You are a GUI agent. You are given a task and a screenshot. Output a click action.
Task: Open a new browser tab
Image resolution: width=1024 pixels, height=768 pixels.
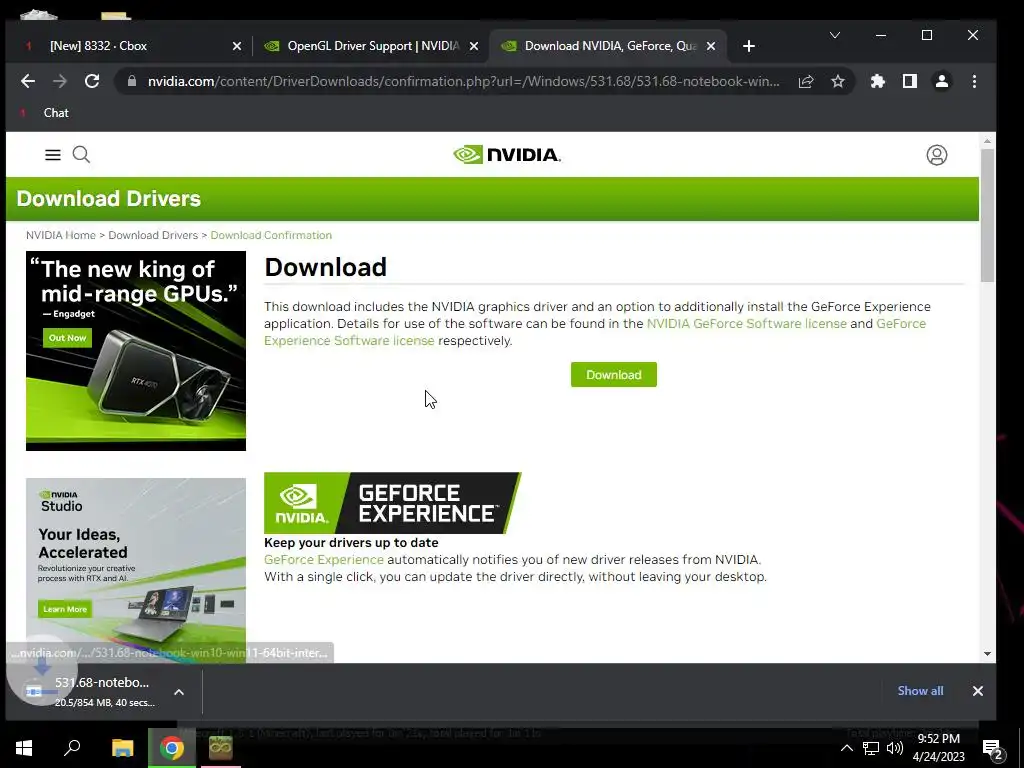click(x=749, y=46)
